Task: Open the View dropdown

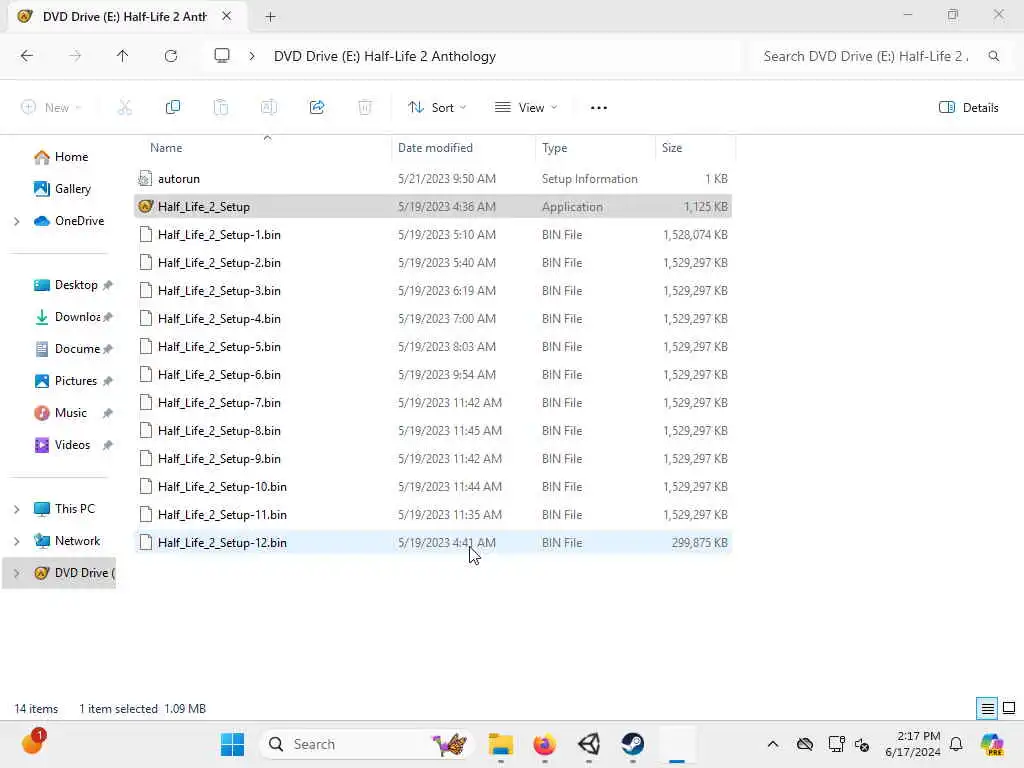Action: (x=526, y=108)
